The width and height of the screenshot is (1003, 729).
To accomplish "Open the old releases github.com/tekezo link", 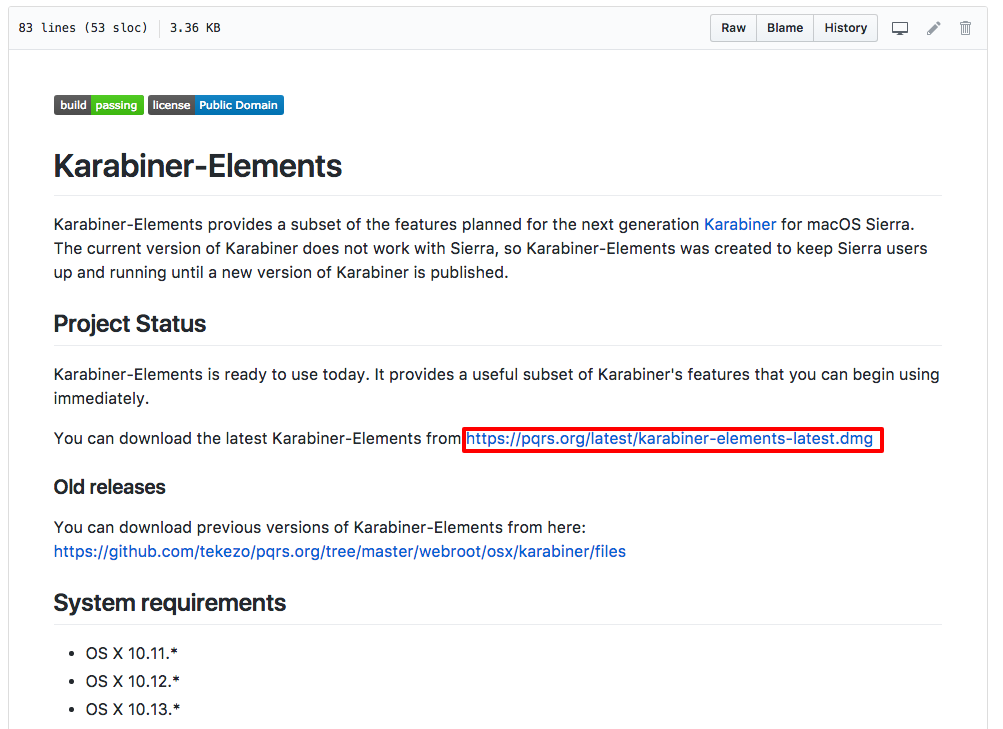I will (x=340, y=551).
